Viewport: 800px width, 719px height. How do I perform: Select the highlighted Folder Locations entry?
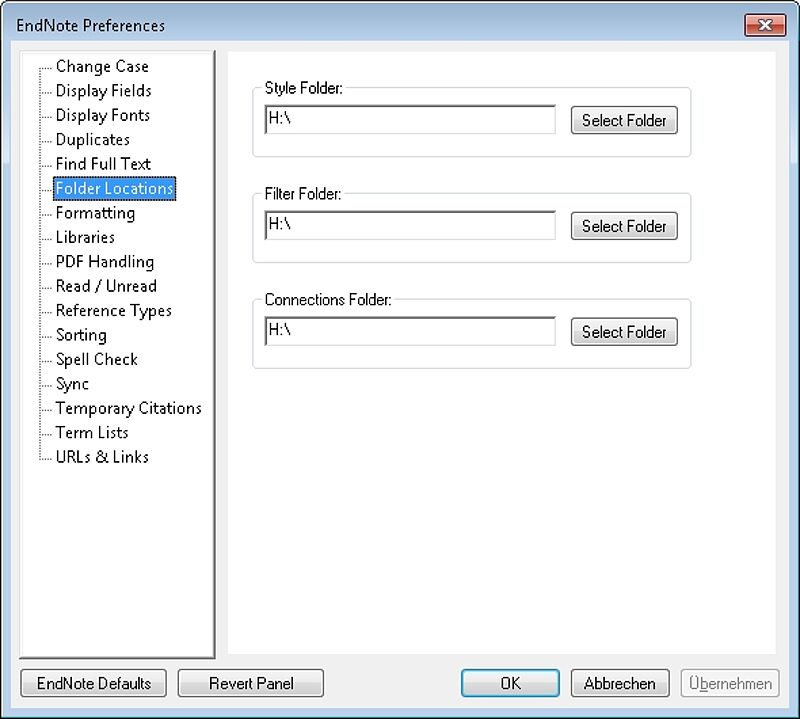coord(114,188)
